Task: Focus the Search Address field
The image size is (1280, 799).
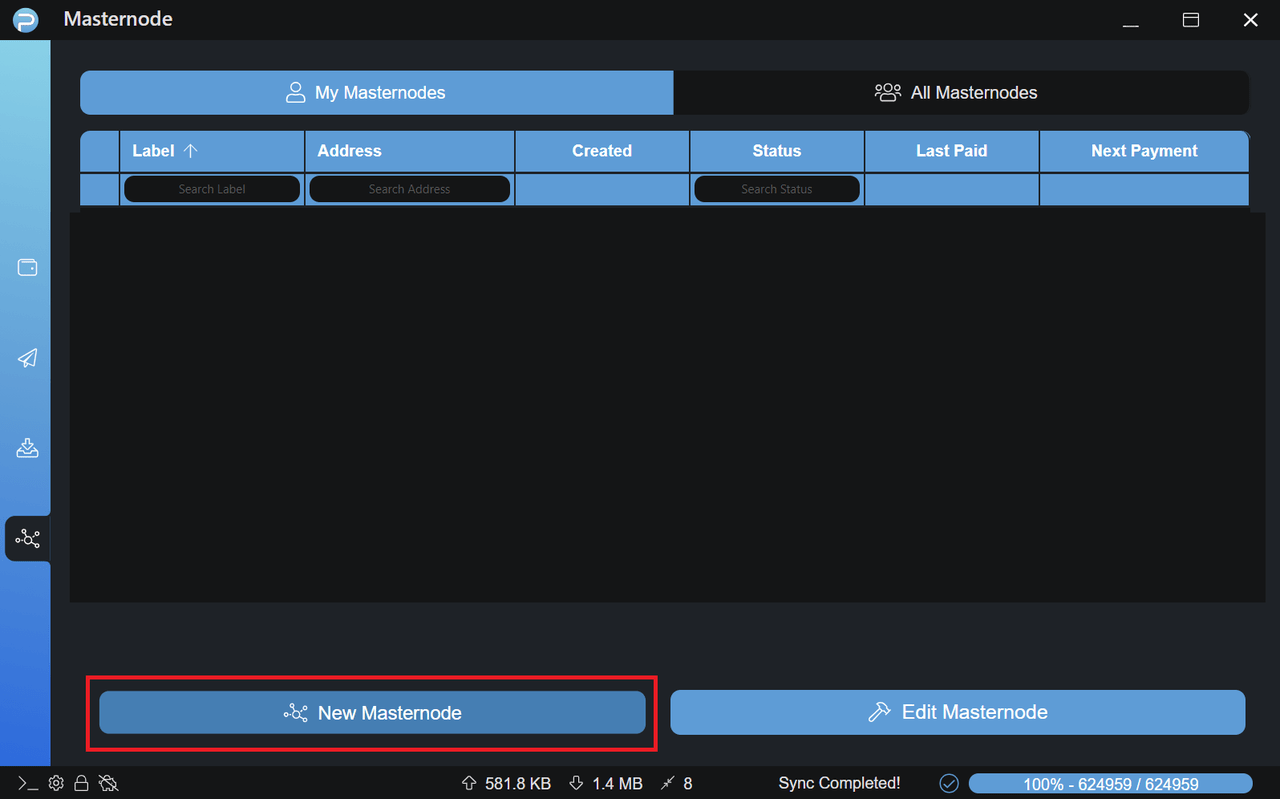Action: click(x=409, y=189)
